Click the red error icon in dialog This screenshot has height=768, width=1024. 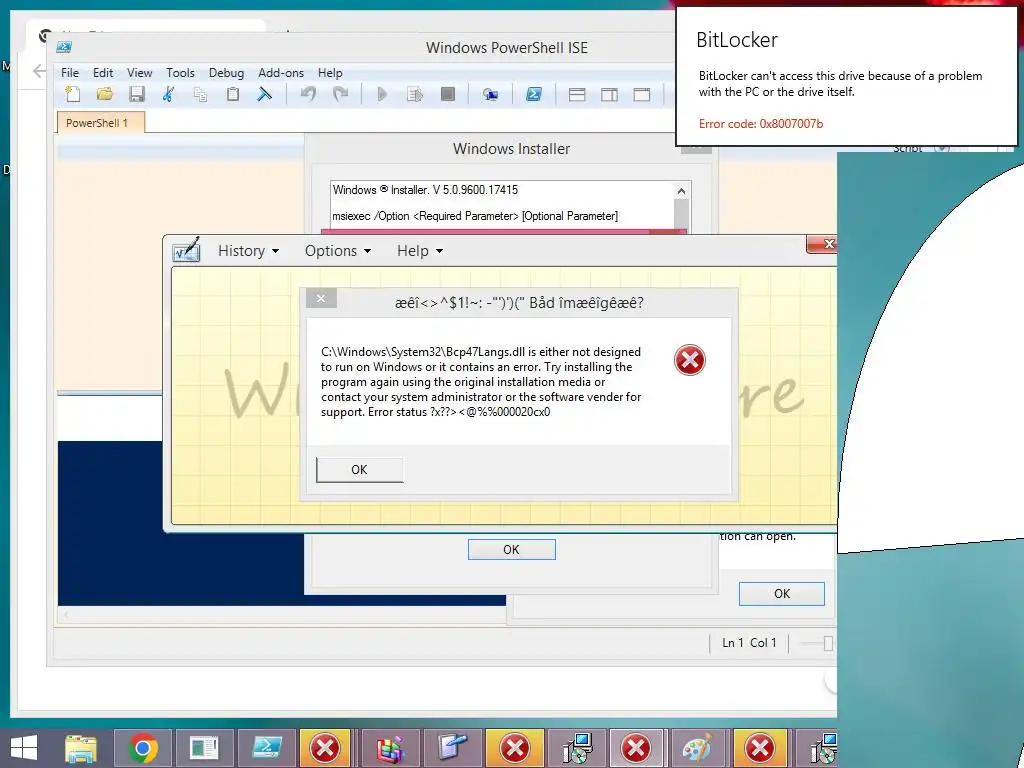(x=690, y=360)
